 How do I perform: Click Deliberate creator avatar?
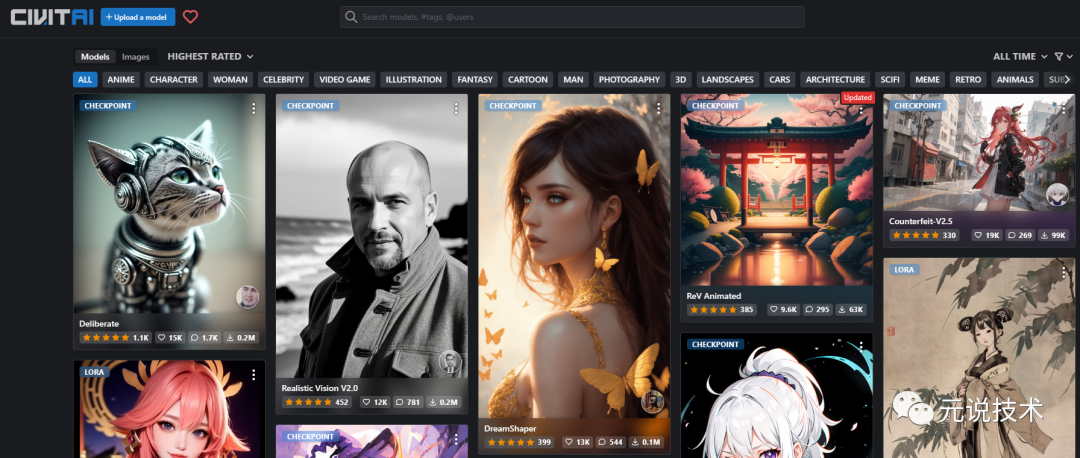[247, 297]
